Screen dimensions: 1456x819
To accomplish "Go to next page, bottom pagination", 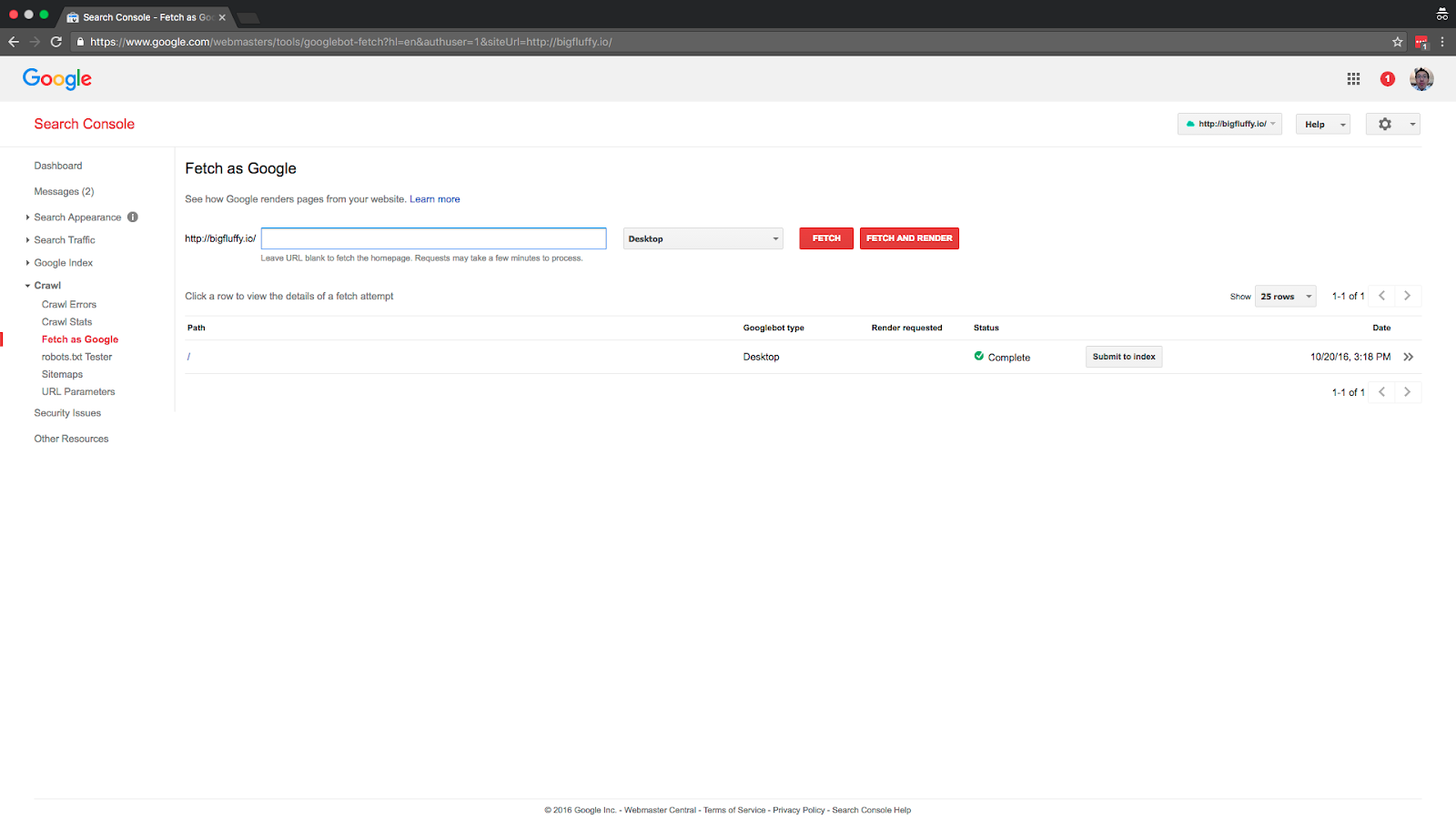I will (1407, 392).
